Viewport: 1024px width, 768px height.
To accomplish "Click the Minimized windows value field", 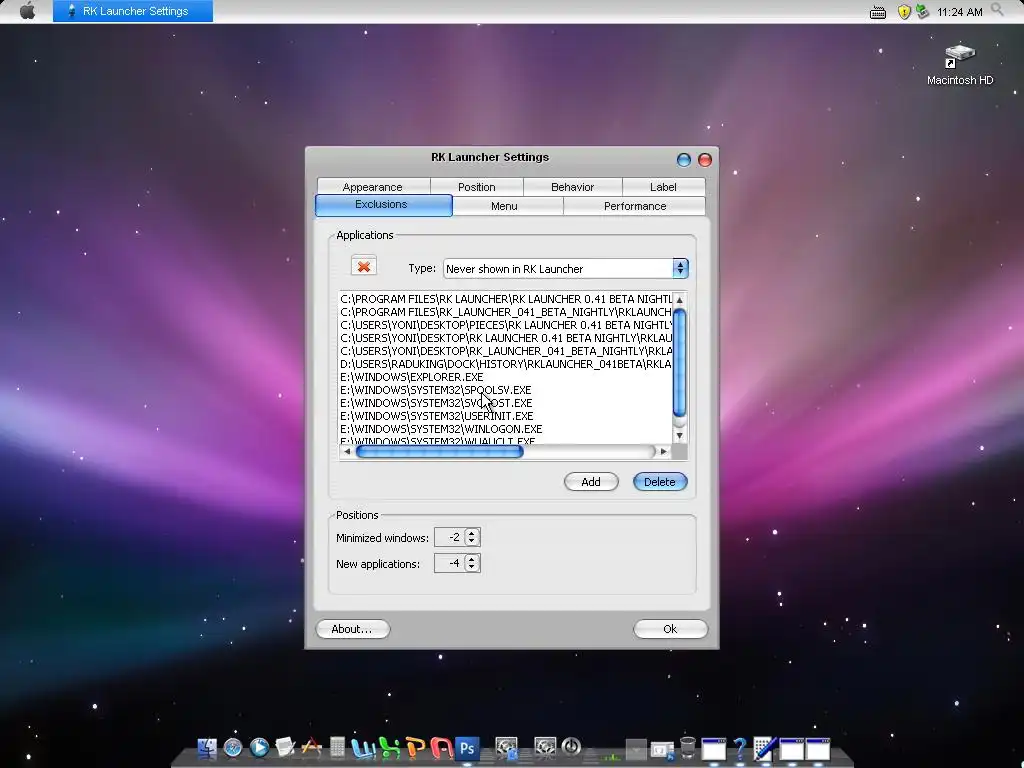I will tap(450, 537).
